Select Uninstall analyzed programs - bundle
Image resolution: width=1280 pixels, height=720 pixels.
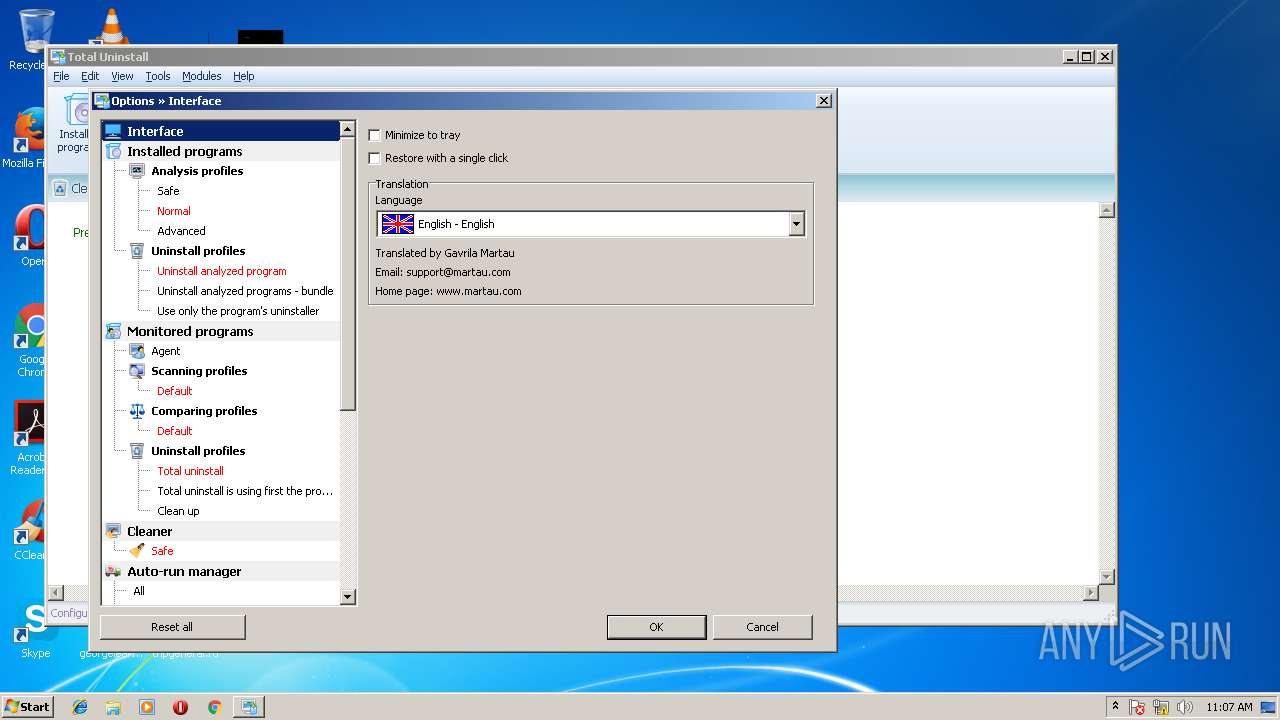pyautogui.click(x=245, y=291)
